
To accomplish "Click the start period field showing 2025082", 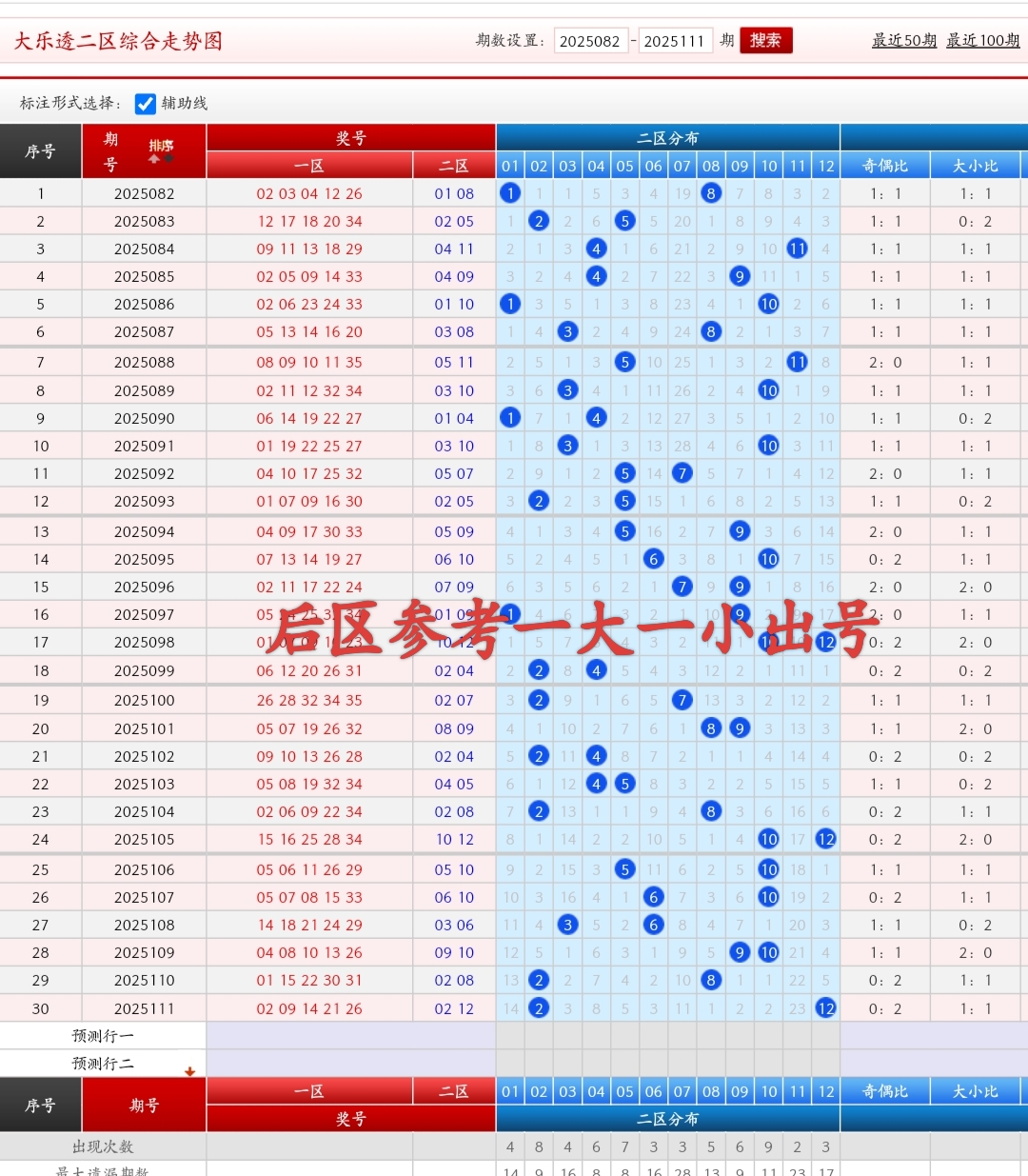I will (x=590, y=41).
